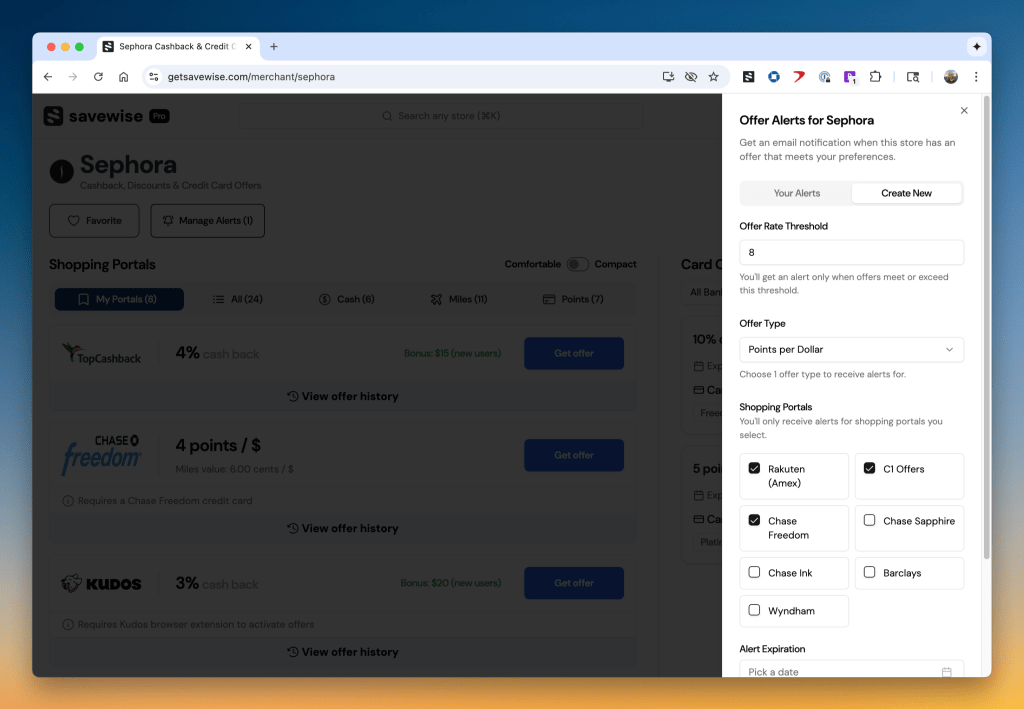1024x709 pixels.
Task: Click the Savewise extension icon in toolbar
Action: tap(748, 77)
